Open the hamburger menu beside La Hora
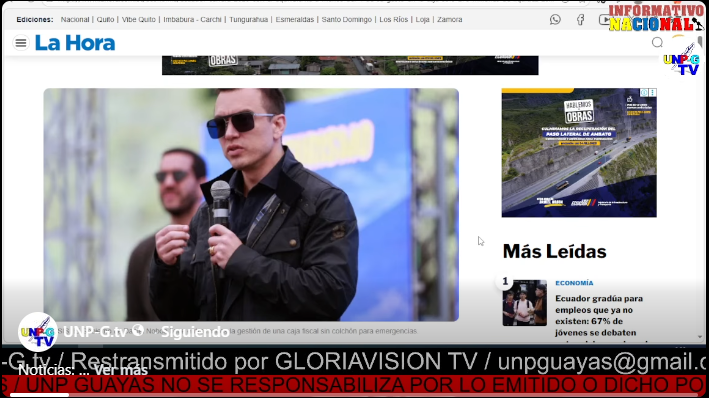Viewport: 709px width, 398px height. (21, 43)
